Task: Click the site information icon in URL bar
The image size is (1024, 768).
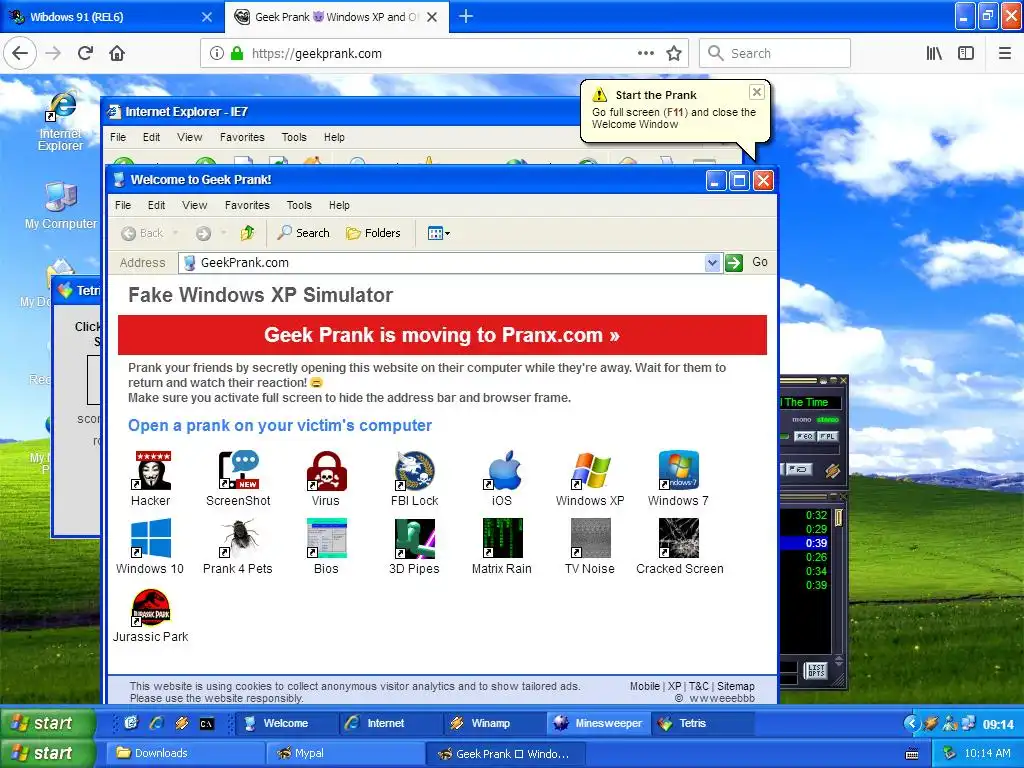Action: (216, 54)
